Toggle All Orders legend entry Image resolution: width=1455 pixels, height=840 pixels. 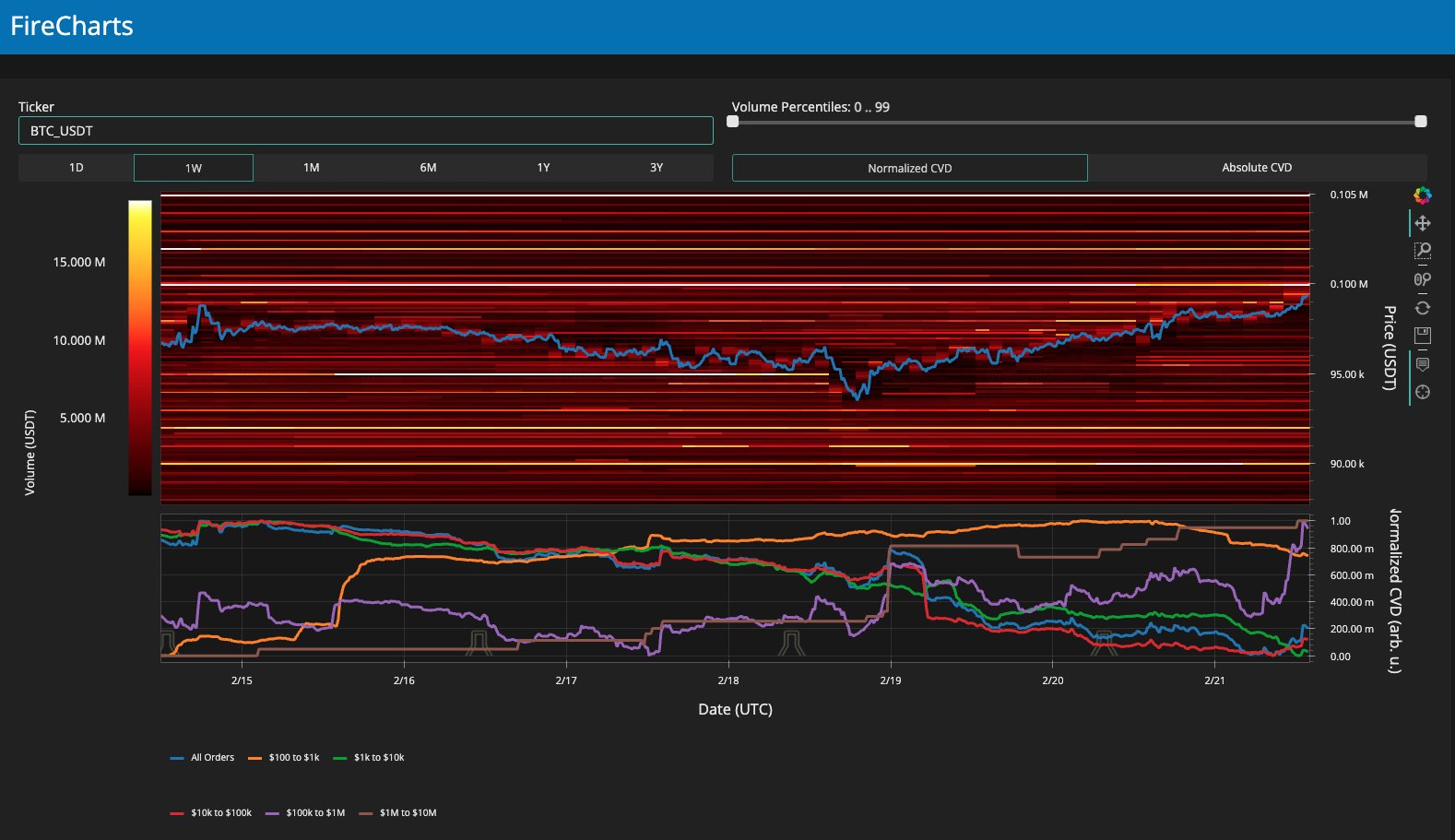pos(203,758)
